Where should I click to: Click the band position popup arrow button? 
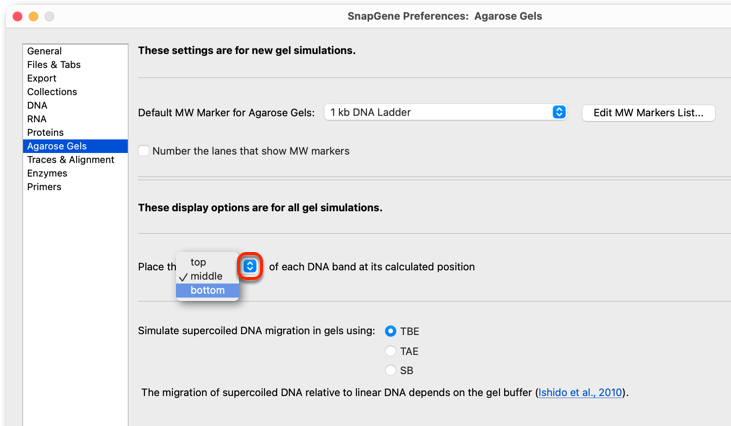pos(250,266)
